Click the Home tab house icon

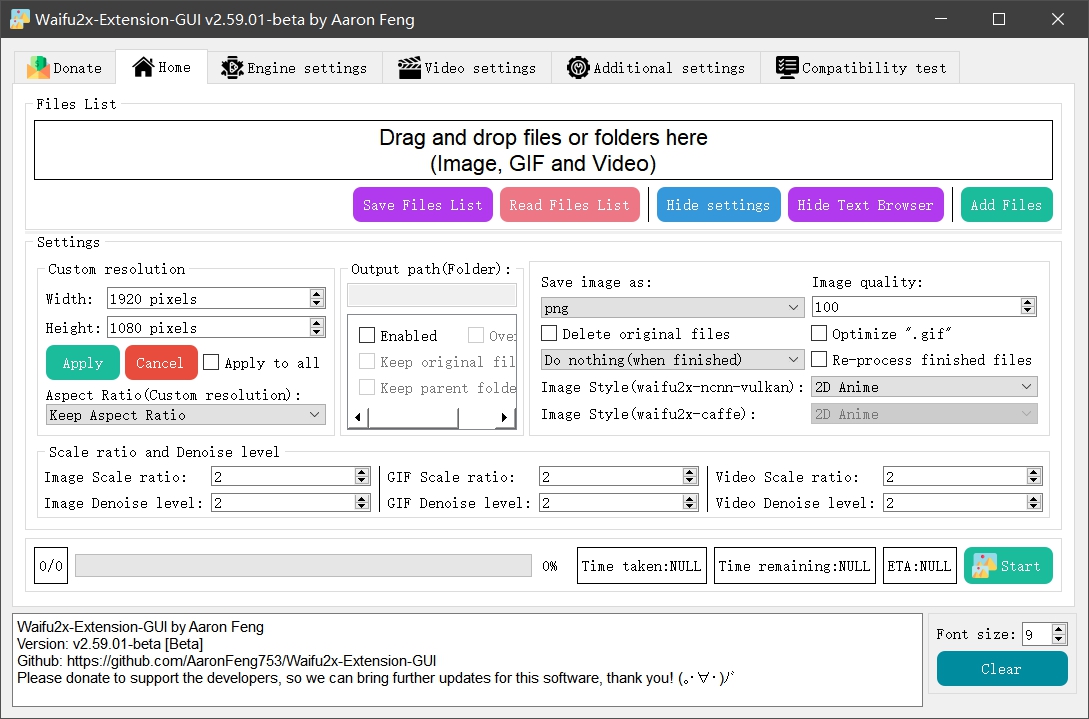click(143, 67)
